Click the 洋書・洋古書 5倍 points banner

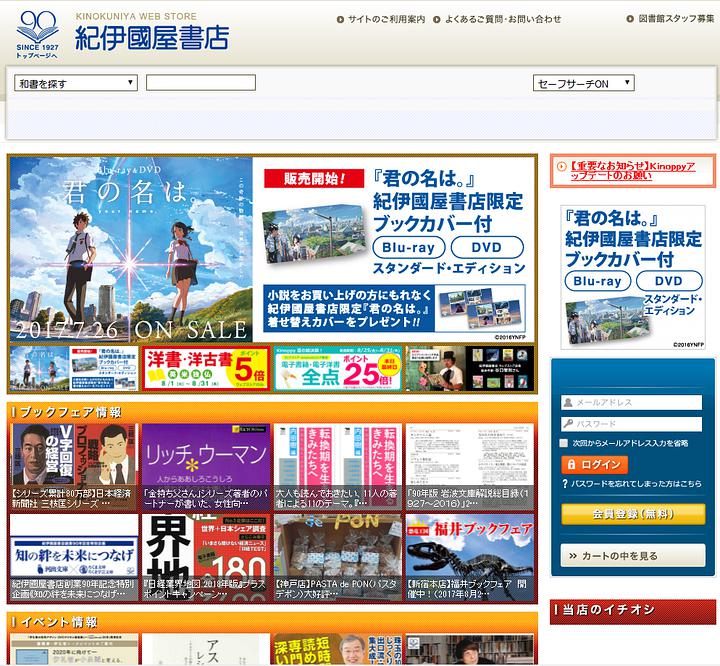pos(206,368)
